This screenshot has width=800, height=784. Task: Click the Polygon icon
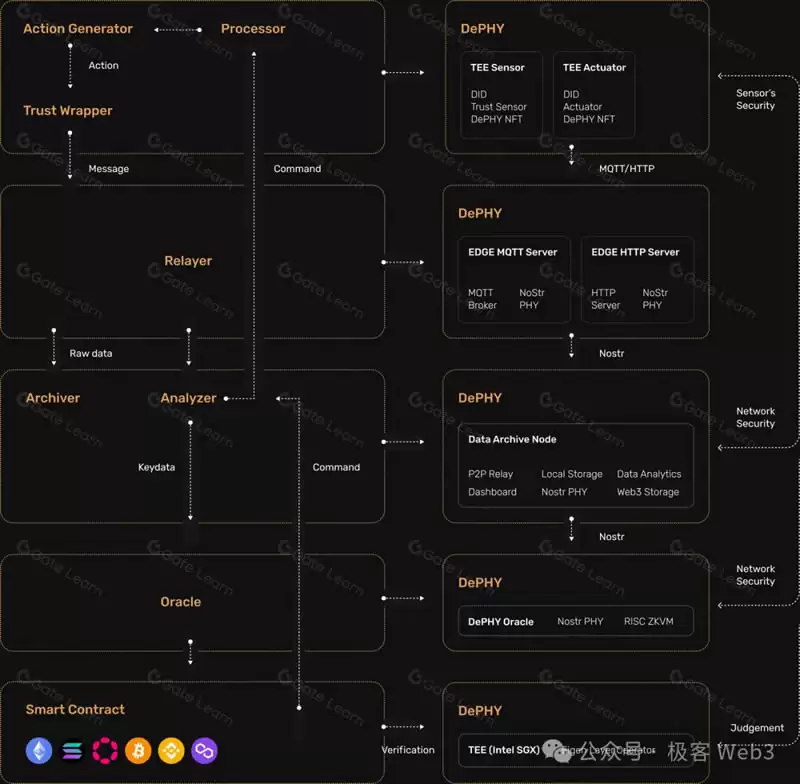204,750
